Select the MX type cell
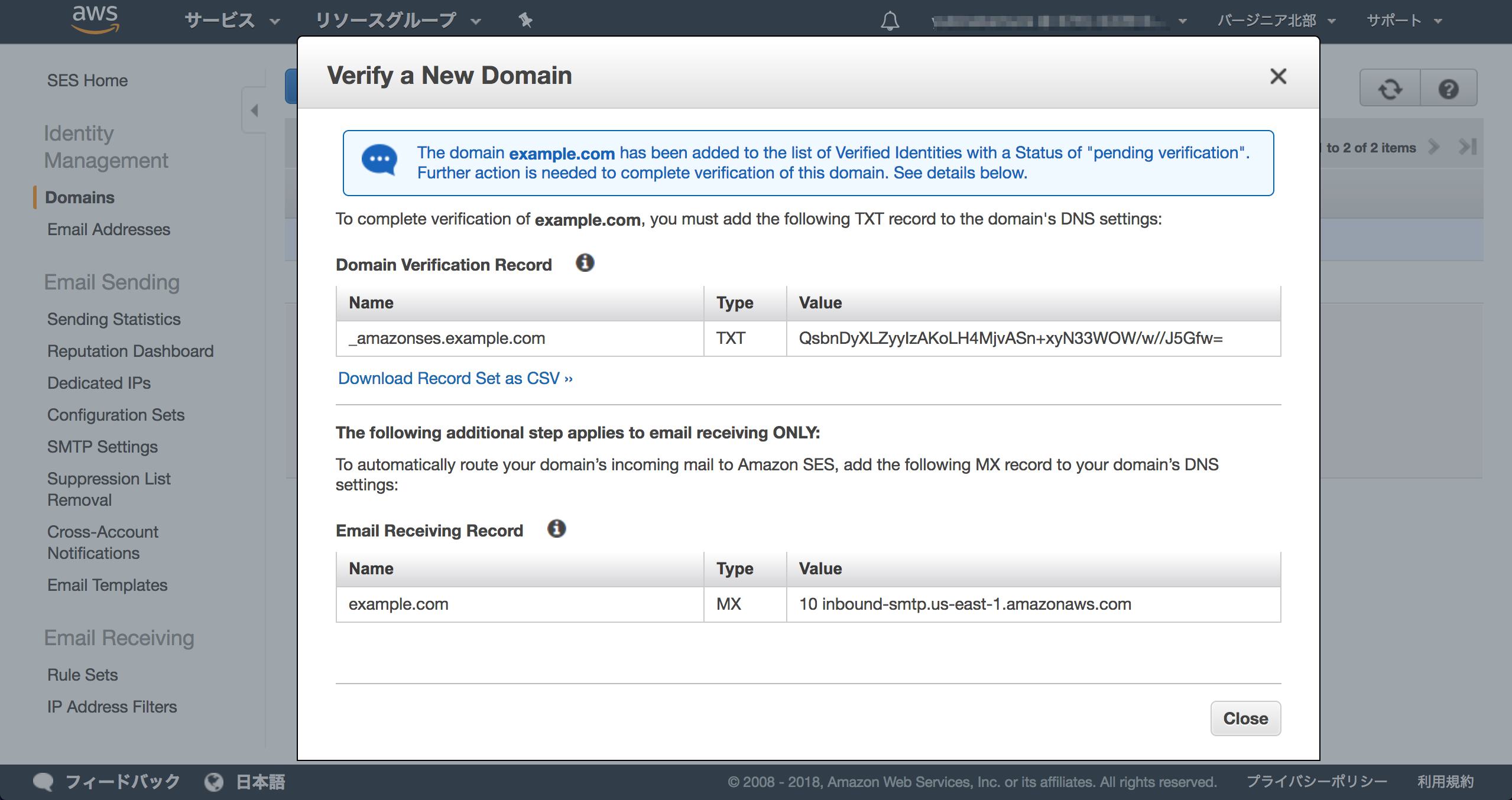 [x=745, y=604]
